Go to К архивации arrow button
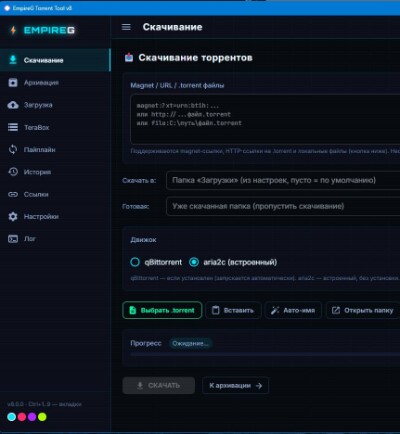The height and width of the screenshot is (434, 400). [235, 386]
